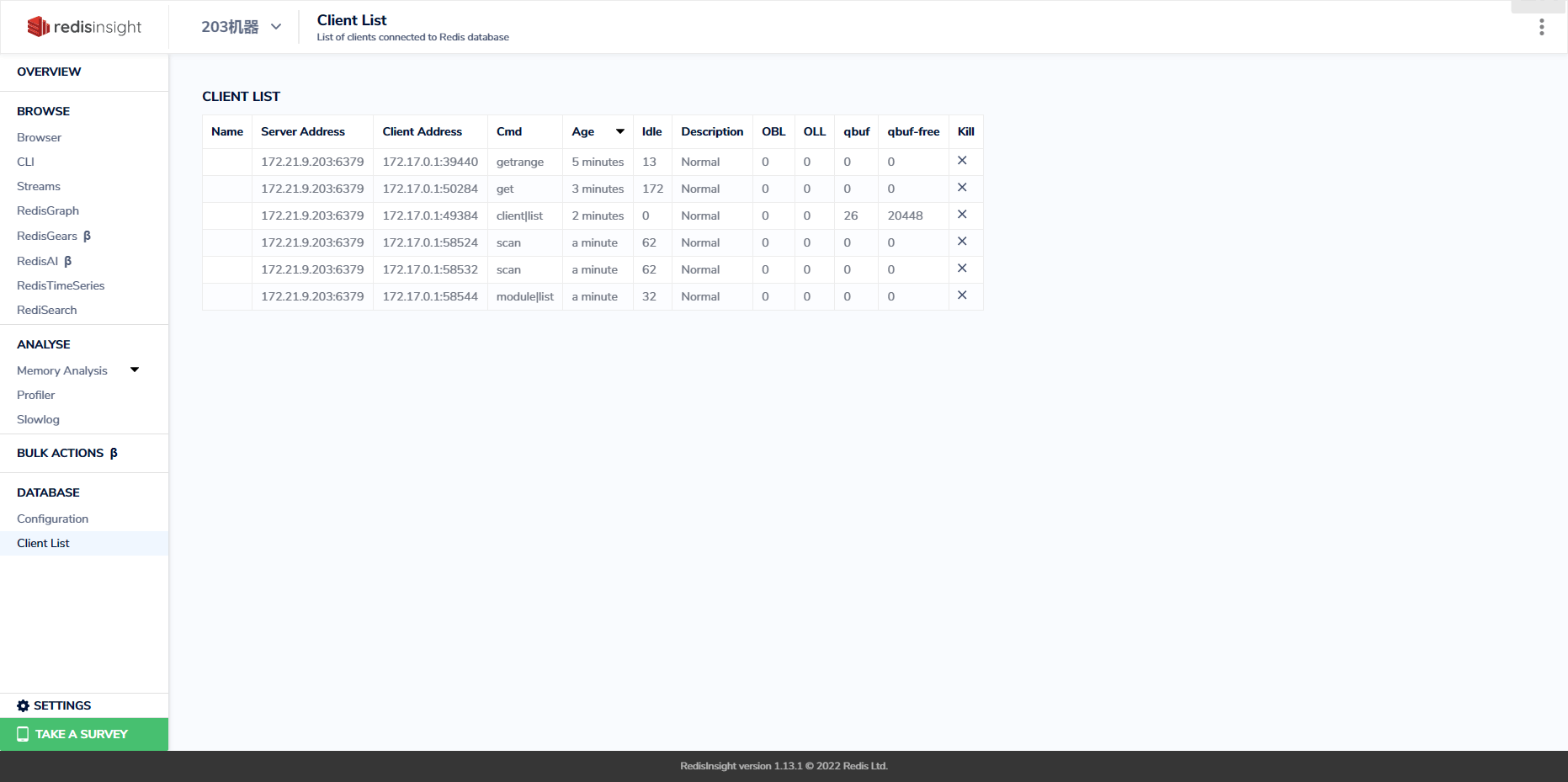This screenshot has width=1568, height=782.
Task: Kill the client|list client connection
Action: (x=963, y=214)
